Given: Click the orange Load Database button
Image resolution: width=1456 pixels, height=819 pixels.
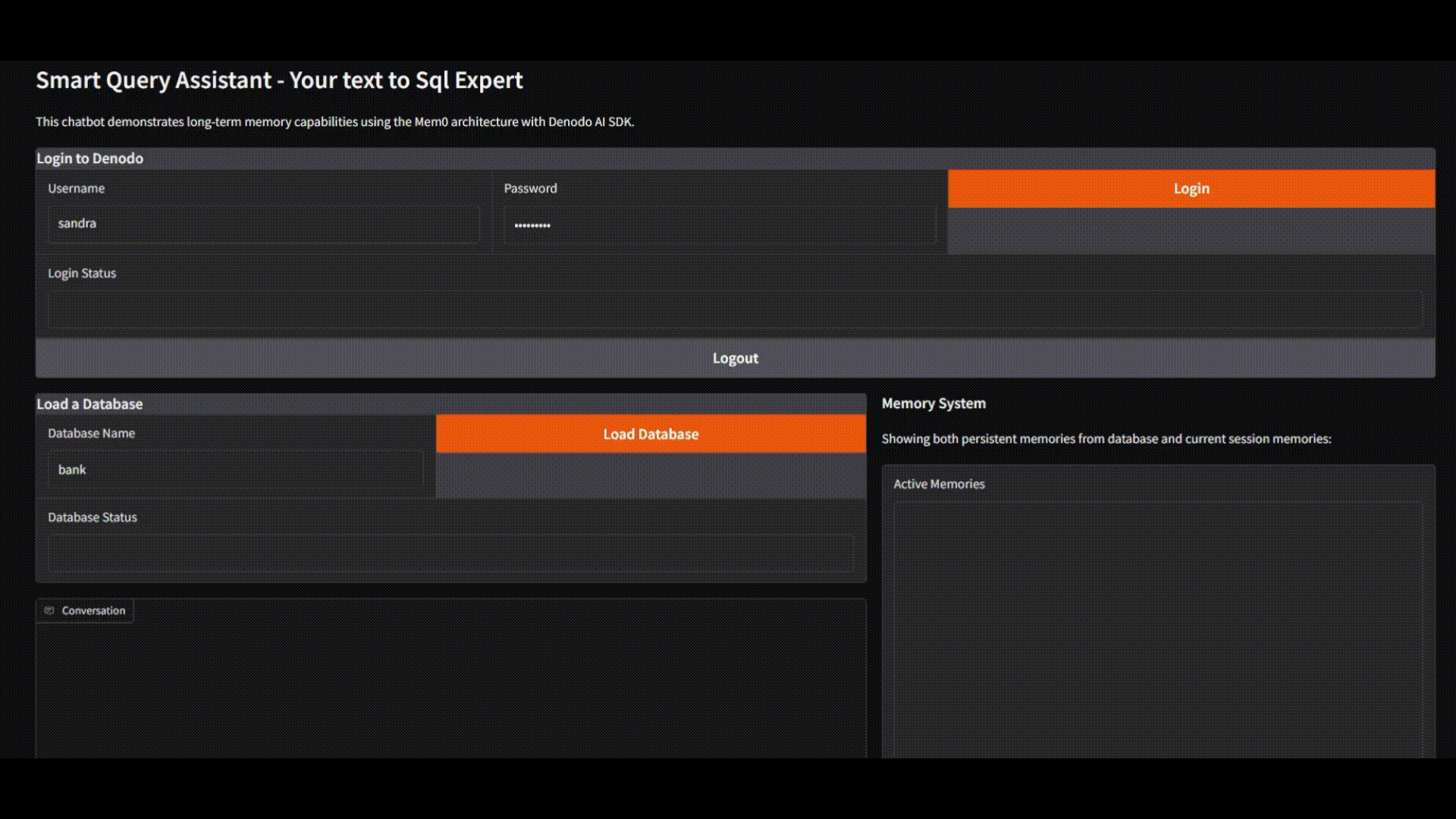Looking at the screenshot, I should pos(651,434).
